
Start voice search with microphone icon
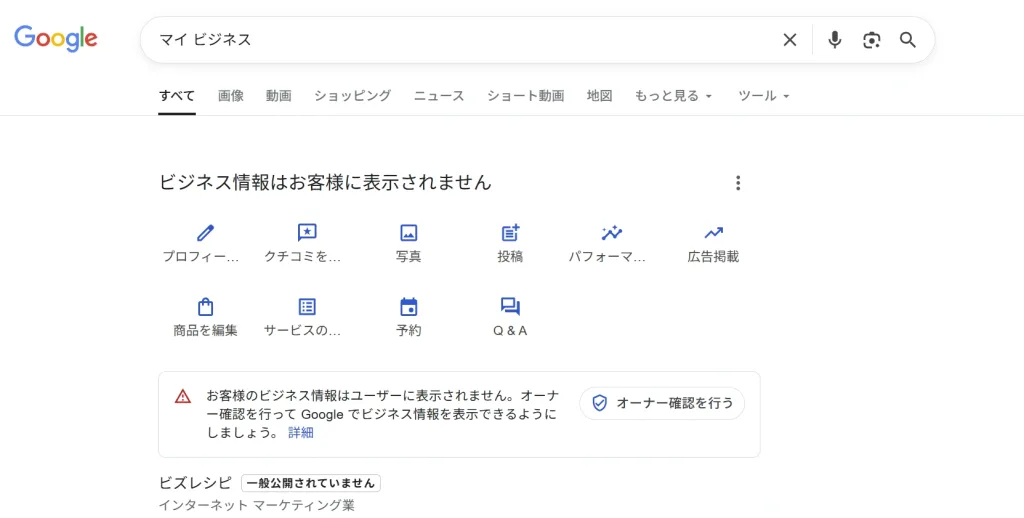835,40
